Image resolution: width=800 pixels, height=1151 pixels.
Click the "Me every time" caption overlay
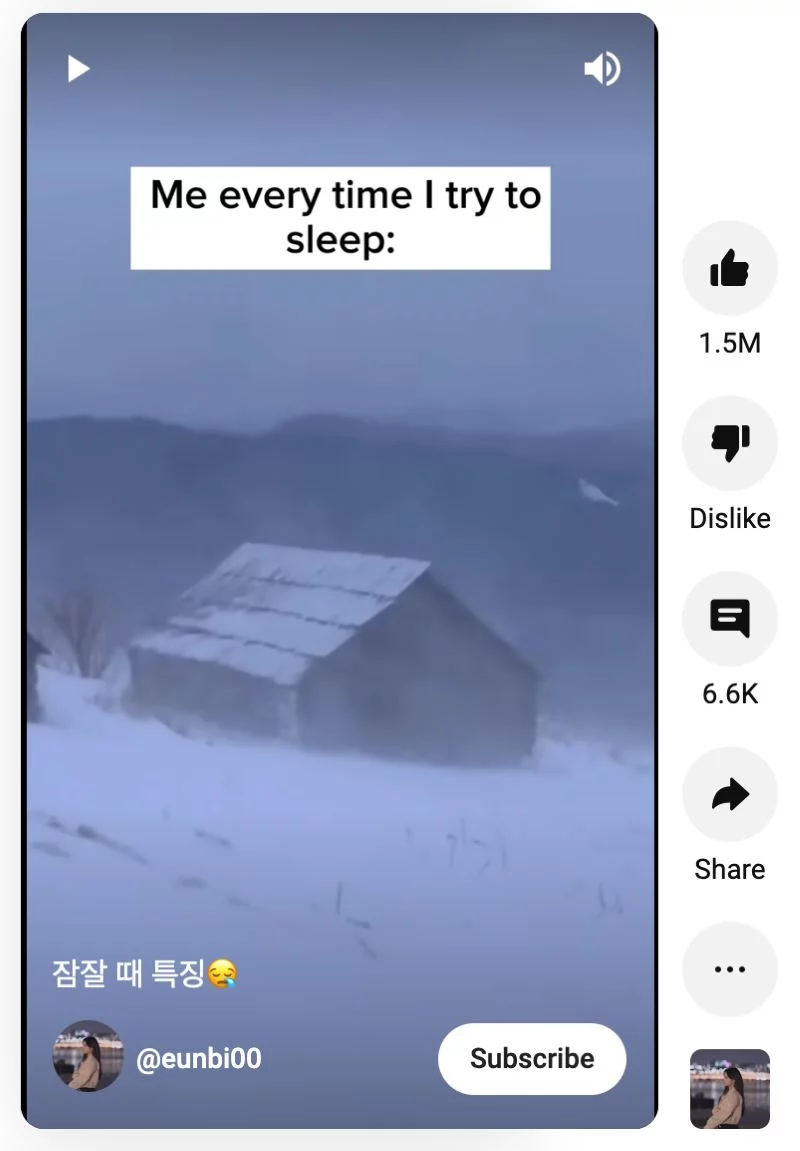341,218
